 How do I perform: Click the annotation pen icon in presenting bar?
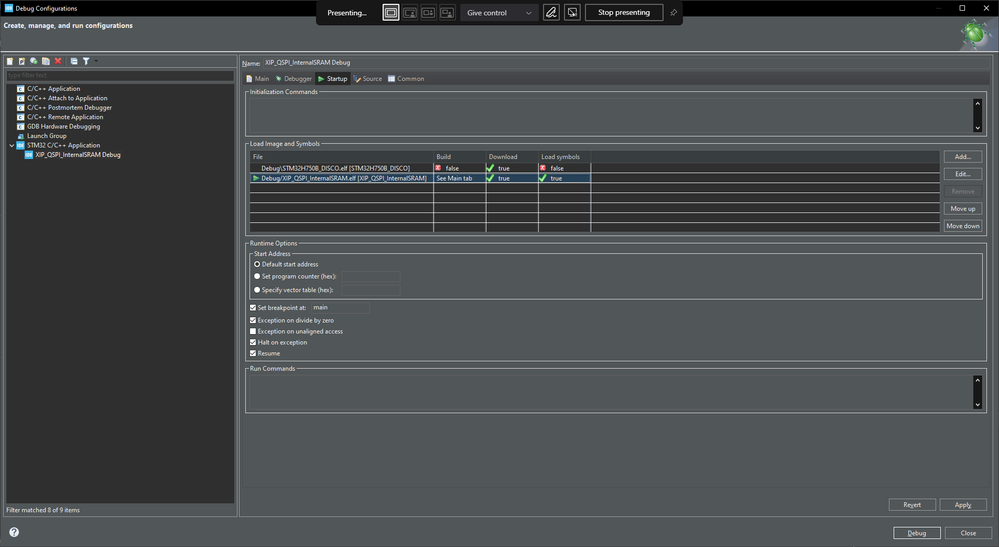click(x=551, y=13)
